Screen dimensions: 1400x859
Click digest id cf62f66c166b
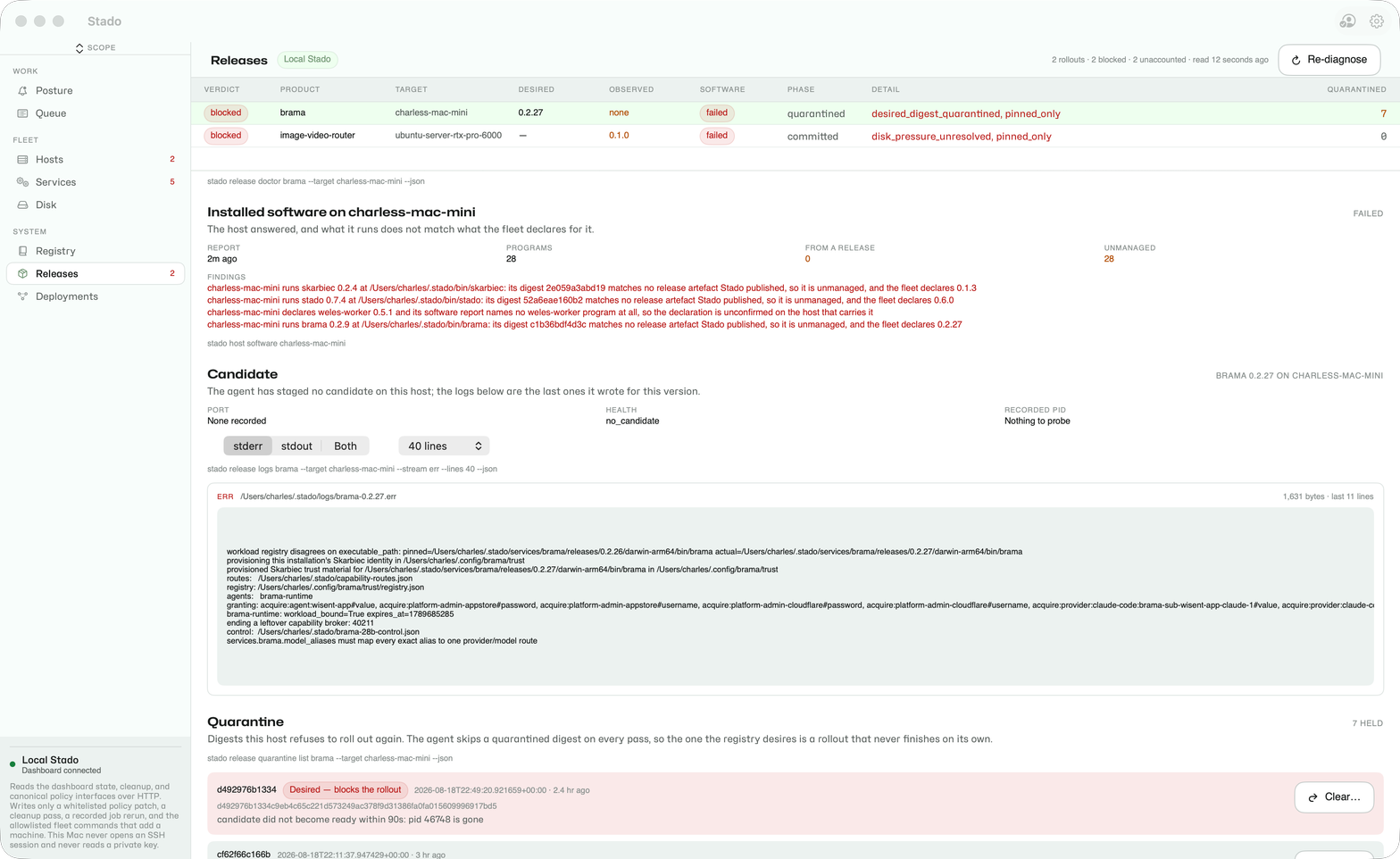click(x=244, y=855)
